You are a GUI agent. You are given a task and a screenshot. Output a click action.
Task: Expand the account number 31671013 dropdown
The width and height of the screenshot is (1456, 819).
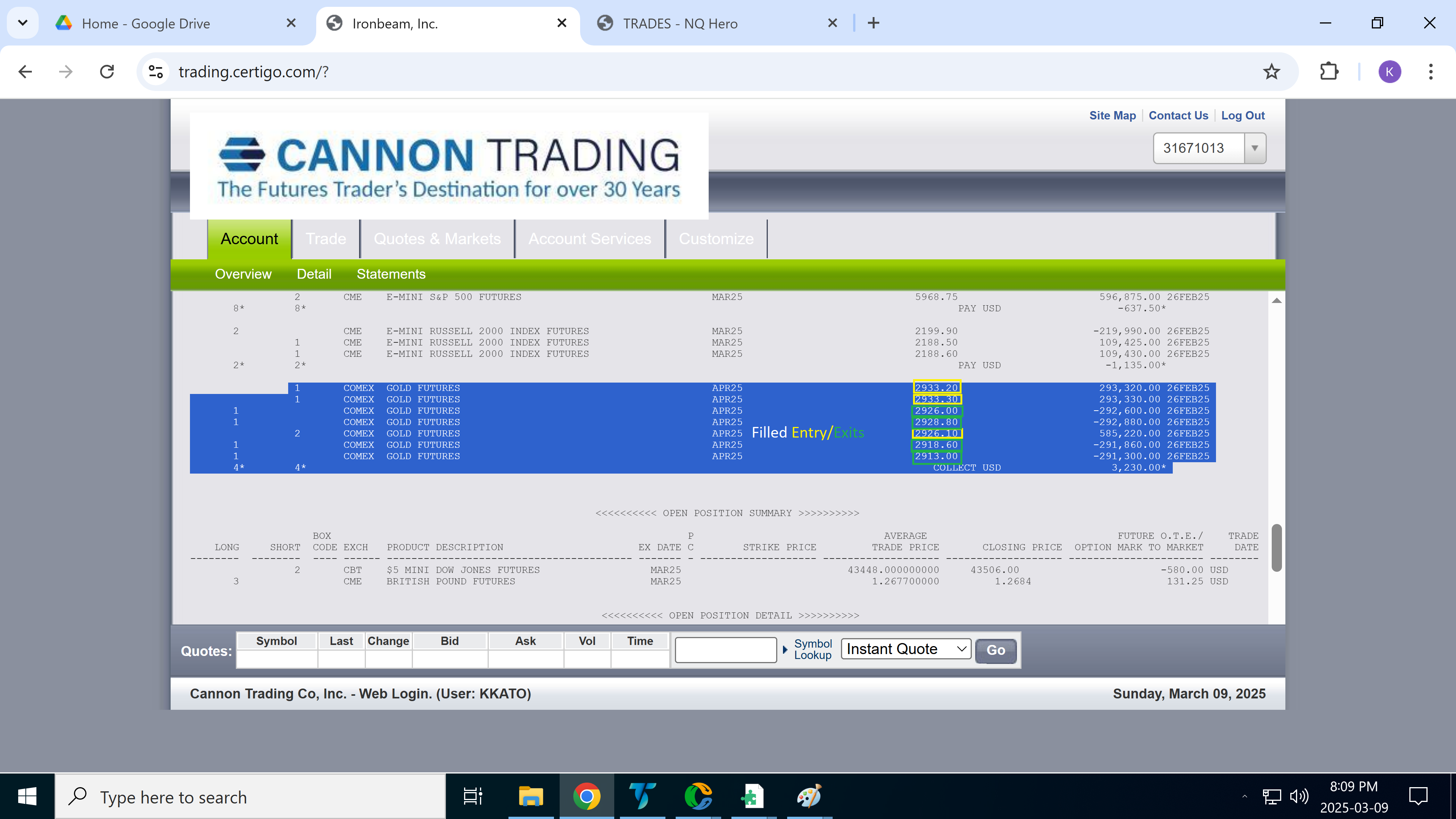[x=1254, y=148]
